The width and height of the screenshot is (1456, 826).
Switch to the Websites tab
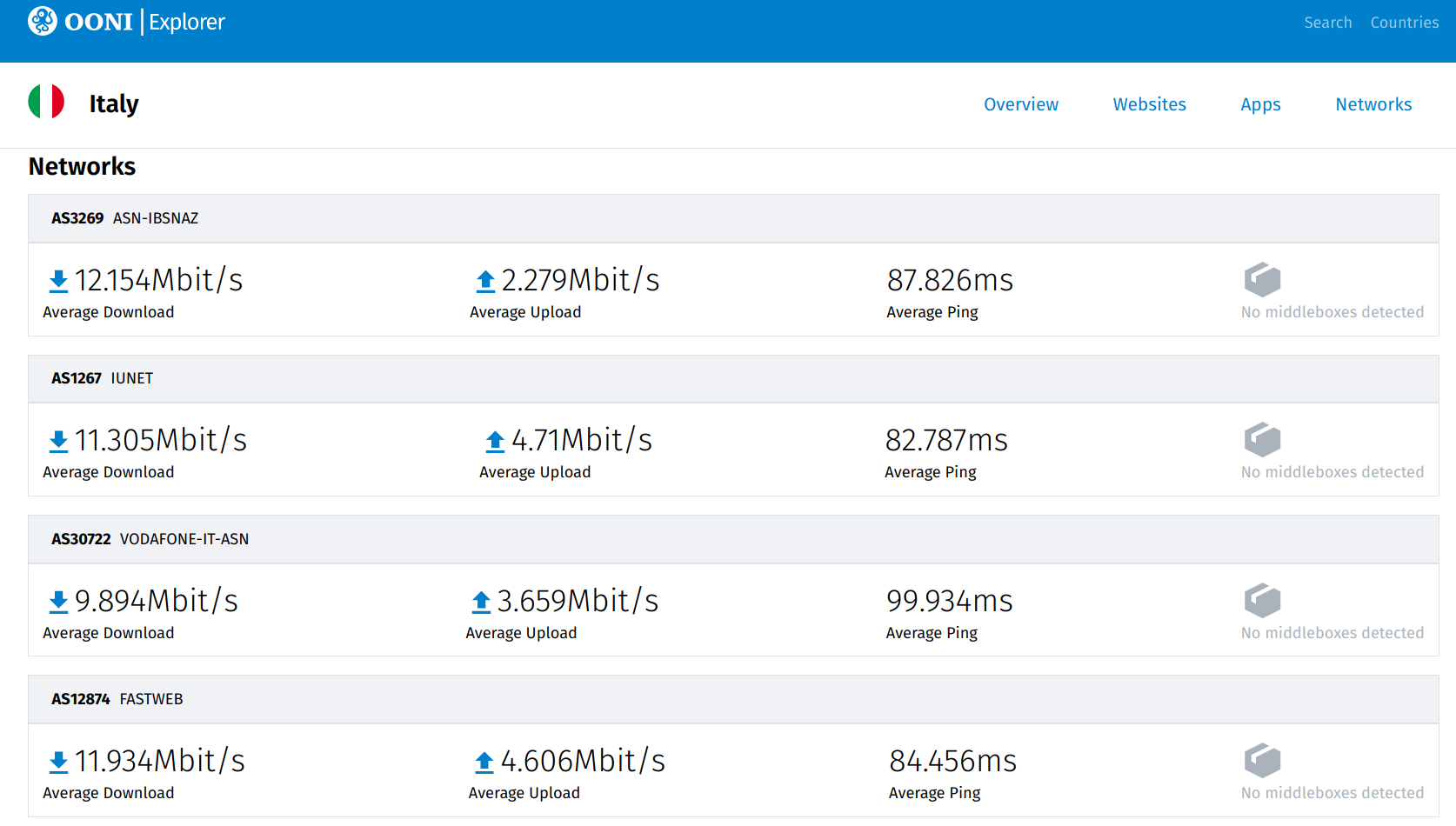[1149, 104]
